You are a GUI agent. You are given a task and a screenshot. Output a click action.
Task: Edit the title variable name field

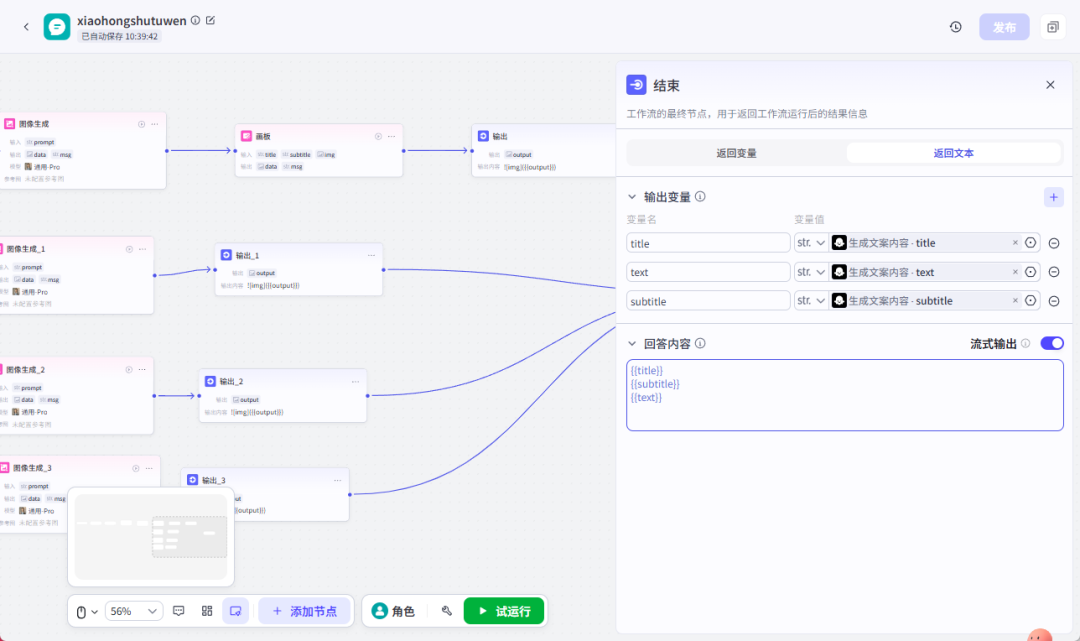(x=707, y=243)
